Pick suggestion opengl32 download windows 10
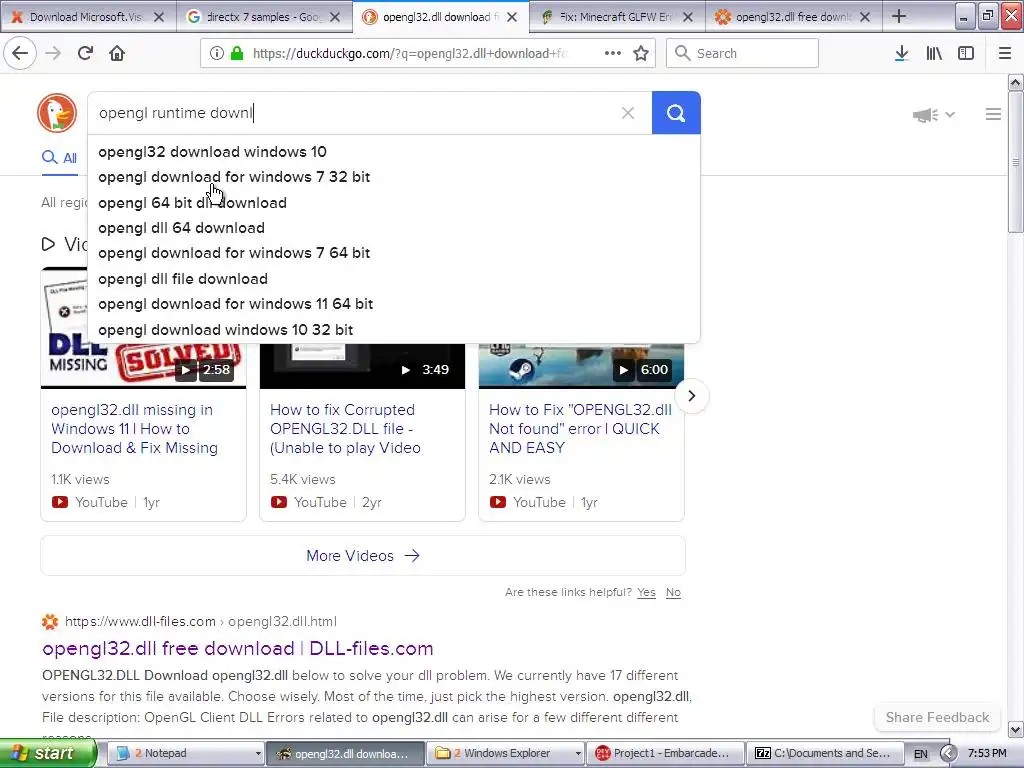Viewport: 1024px width, 768px height. pos(394,152)
